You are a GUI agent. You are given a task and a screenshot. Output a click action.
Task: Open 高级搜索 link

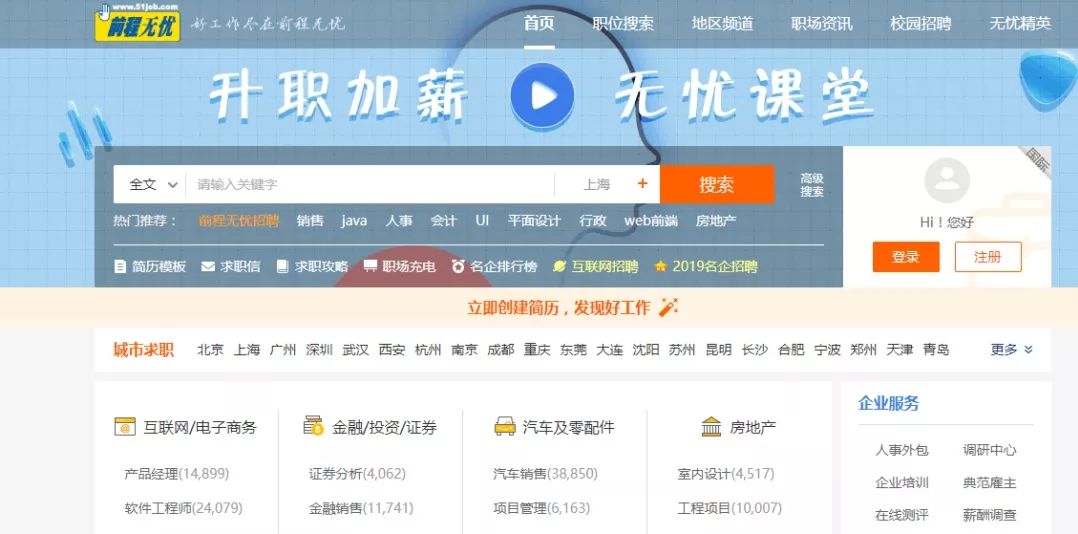coord(812,185)
